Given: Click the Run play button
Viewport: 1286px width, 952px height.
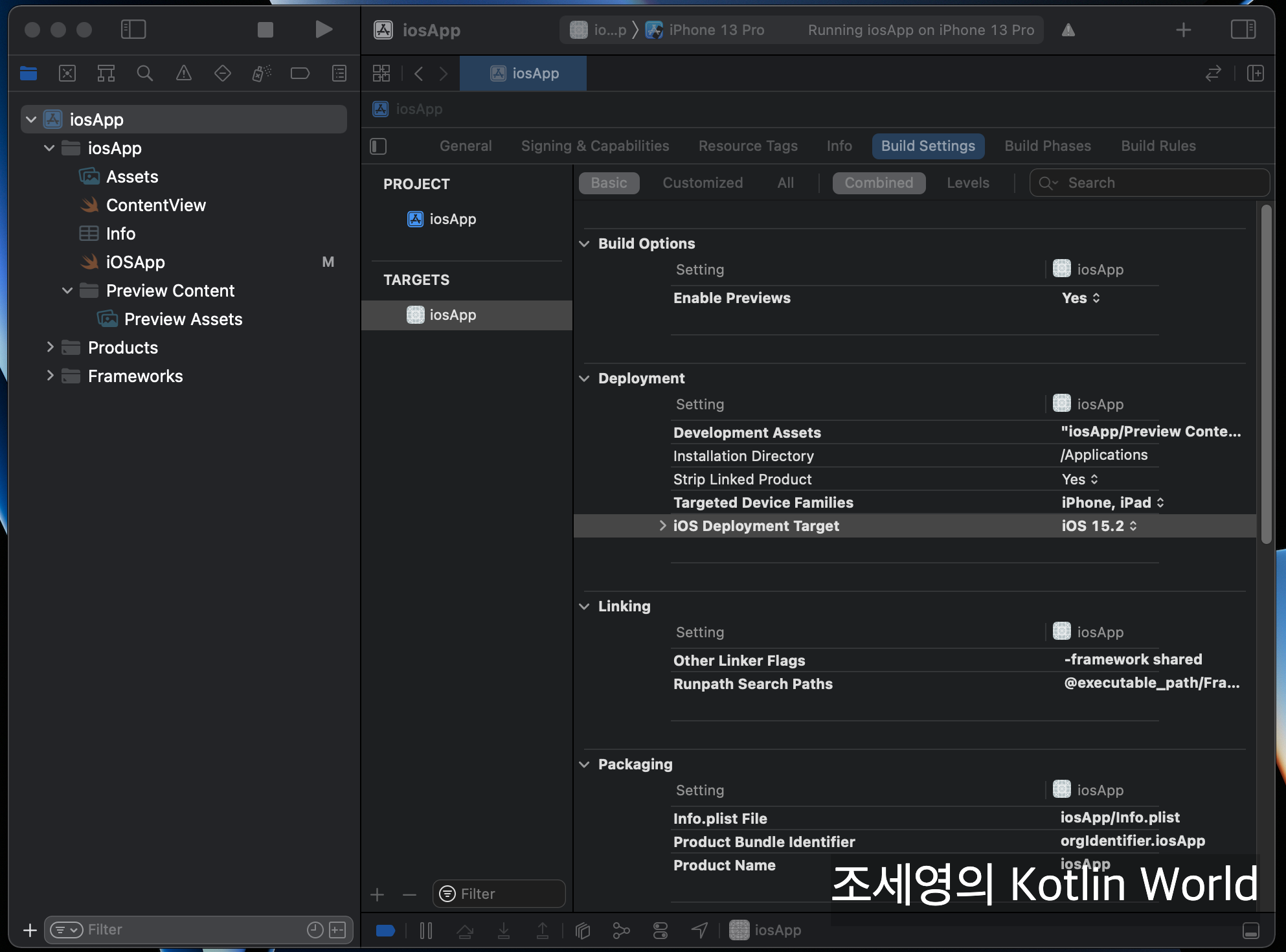Looking at the screenshot, I should pos(323,30).
